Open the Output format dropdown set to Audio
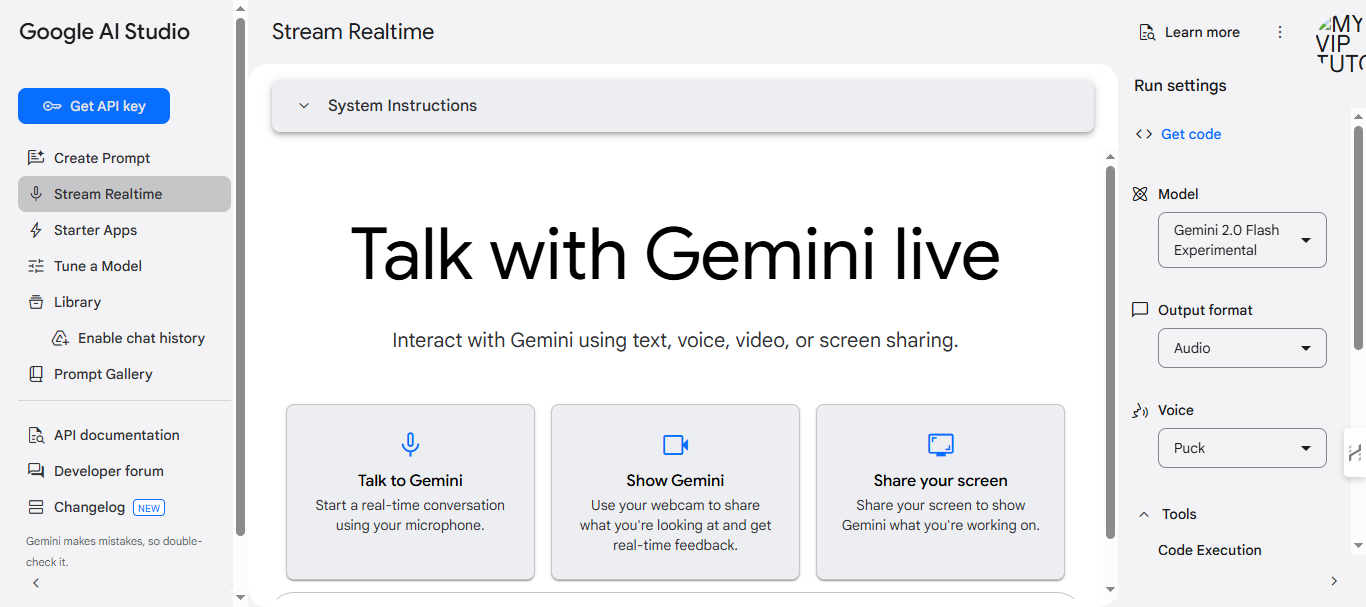Viewport: 1366px width, 607px height. (1242, 348)
